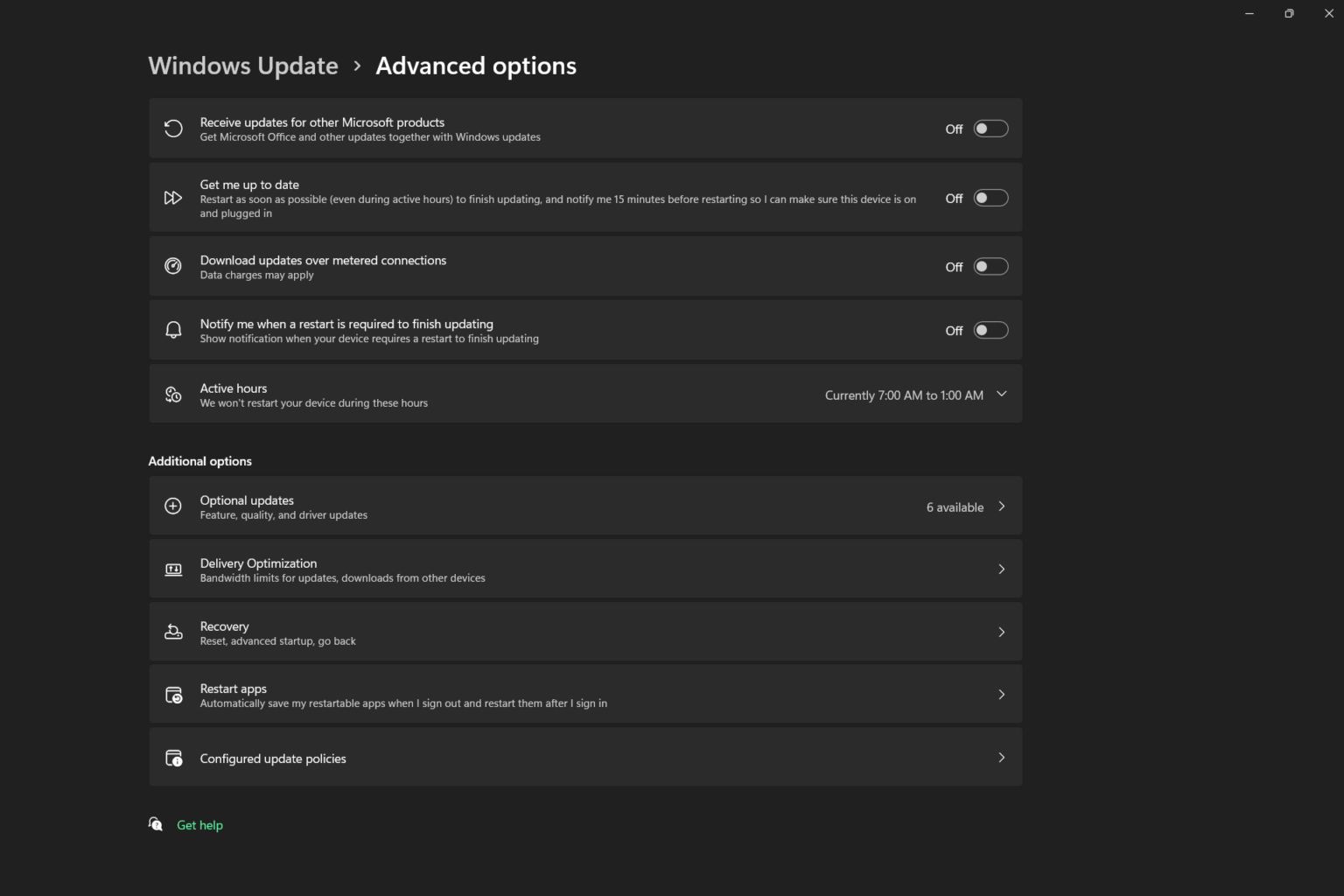Enable Notify me when restart is required
The height and width of the screenshot is (896, 1344).
990,330
